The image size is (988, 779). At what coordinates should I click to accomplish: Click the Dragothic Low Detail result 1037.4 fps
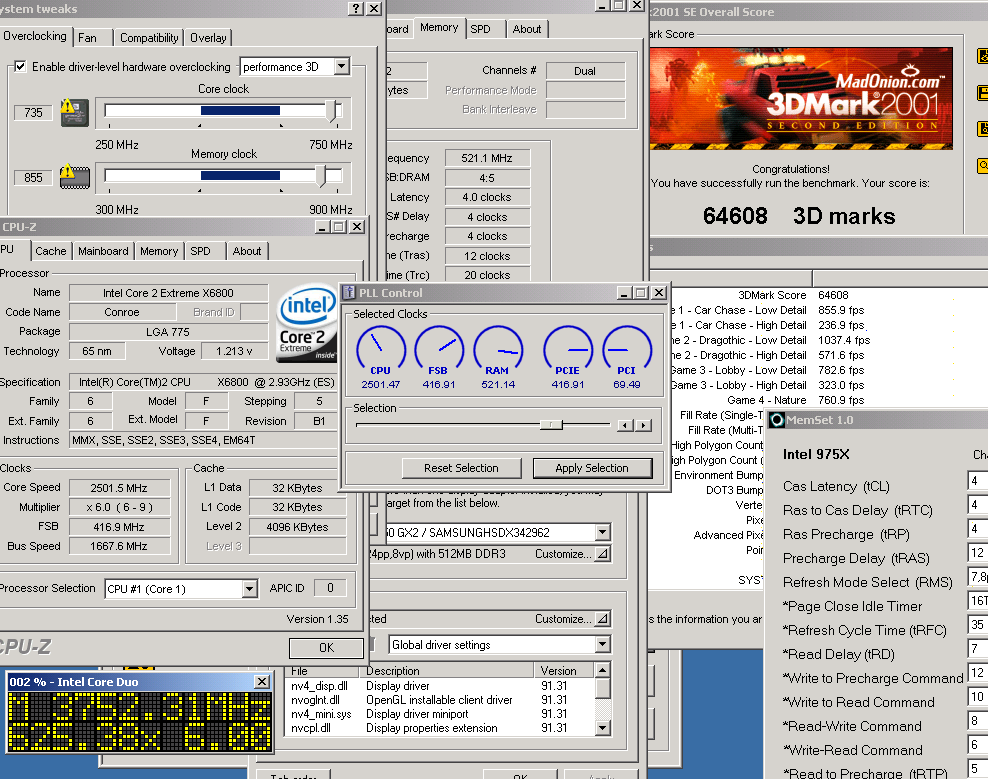(844, 340)
